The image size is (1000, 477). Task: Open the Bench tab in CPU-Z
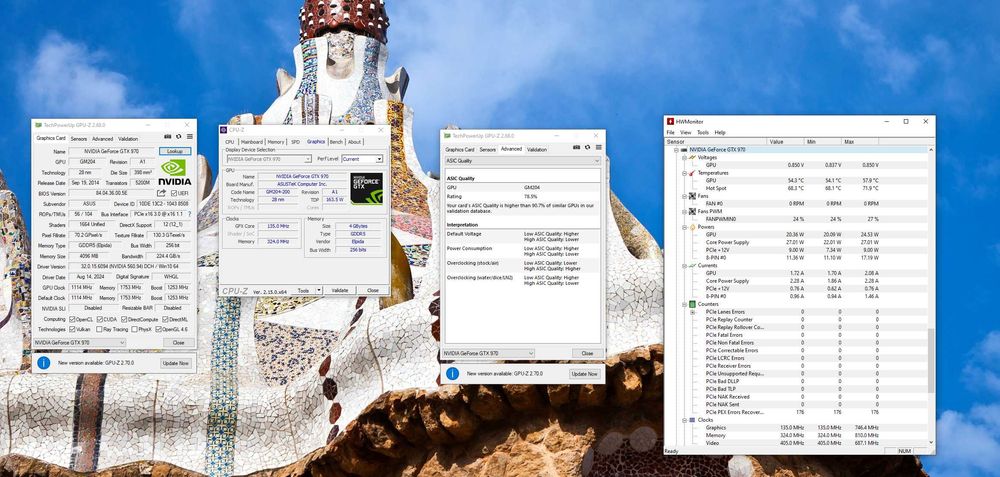point(336,142)
